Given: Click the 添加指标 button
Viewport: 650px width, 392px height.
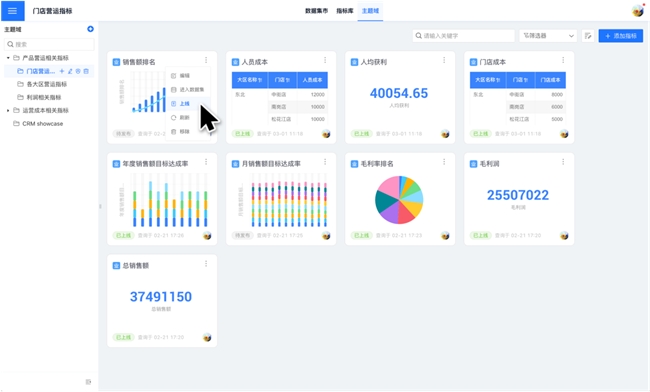Looking at the screenshot, I should (x=621, y=36).
